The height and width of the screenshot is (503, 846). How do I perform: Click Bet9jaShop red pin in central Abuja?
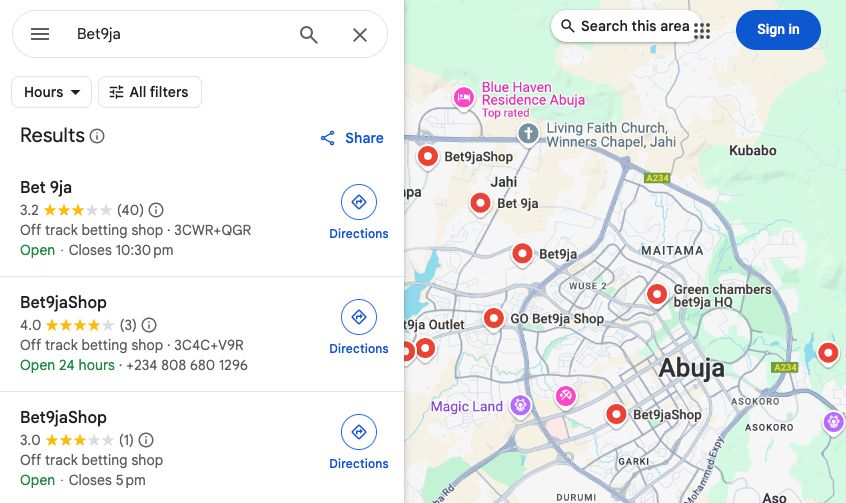tap(616, 415)
